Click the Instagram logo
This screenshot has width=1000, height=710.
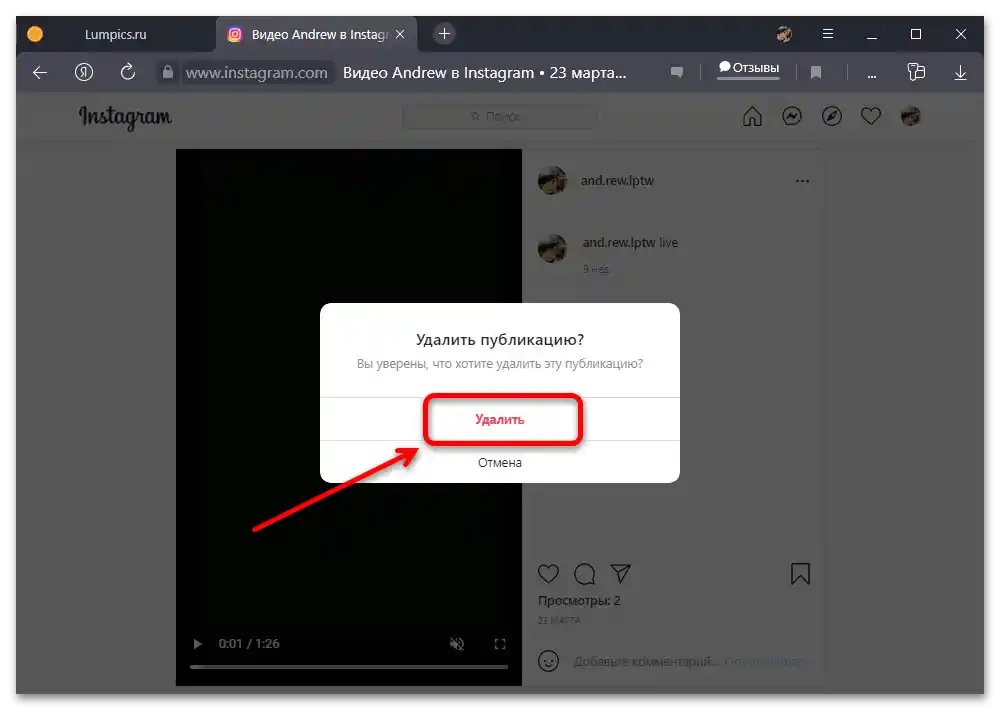coord(125,117)
